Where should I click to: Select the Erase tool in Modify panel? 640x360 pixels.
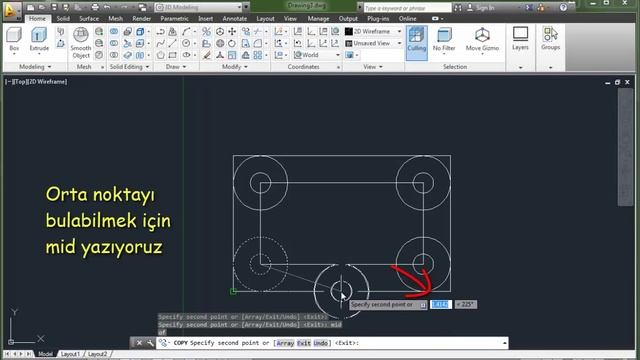pos(207,55)
